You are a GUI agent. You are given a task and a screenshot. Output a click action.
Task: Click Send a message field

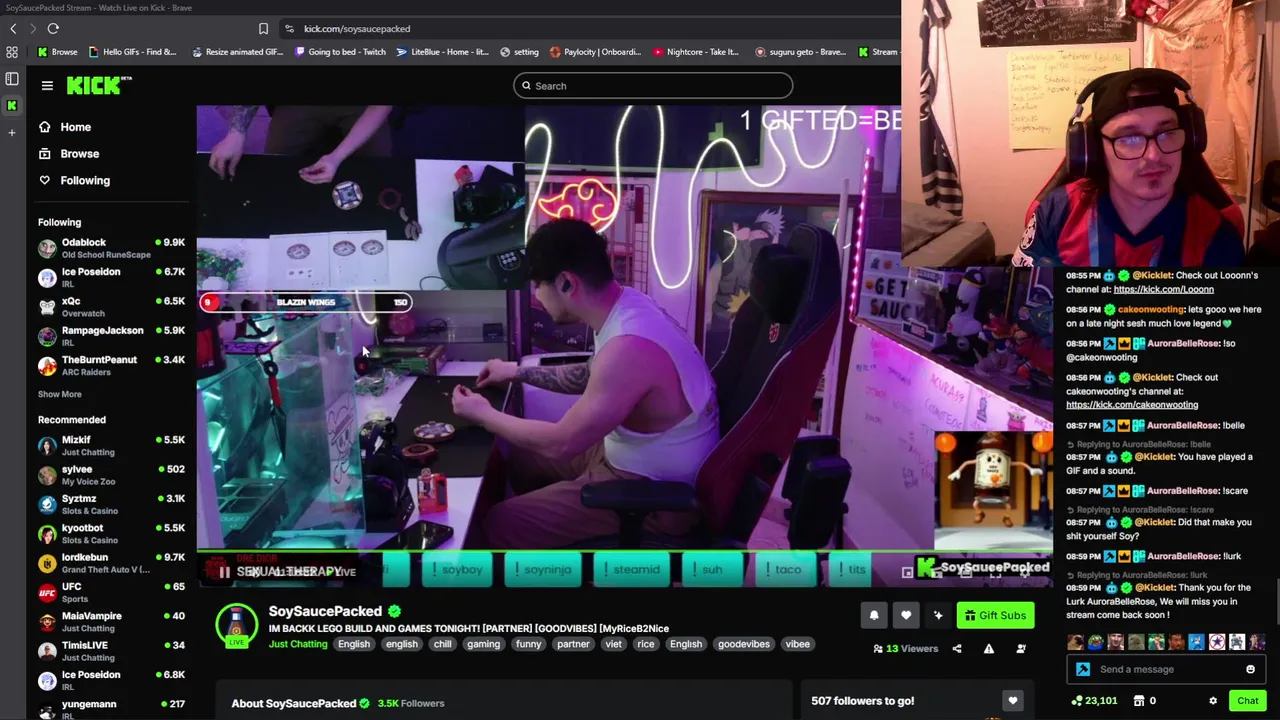[1164, 669]
